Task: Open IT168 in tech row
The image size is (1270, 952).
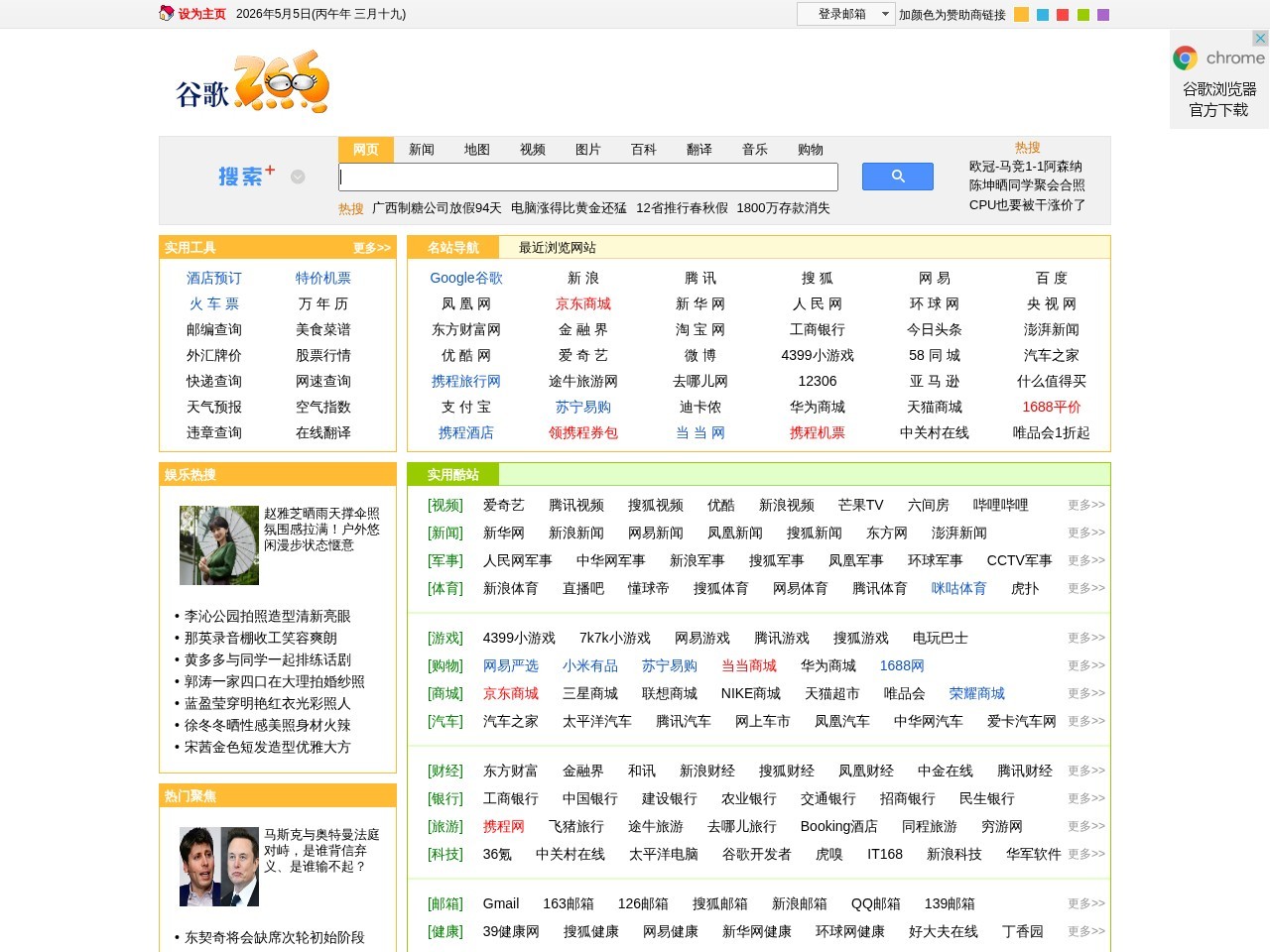Action: 885,854
